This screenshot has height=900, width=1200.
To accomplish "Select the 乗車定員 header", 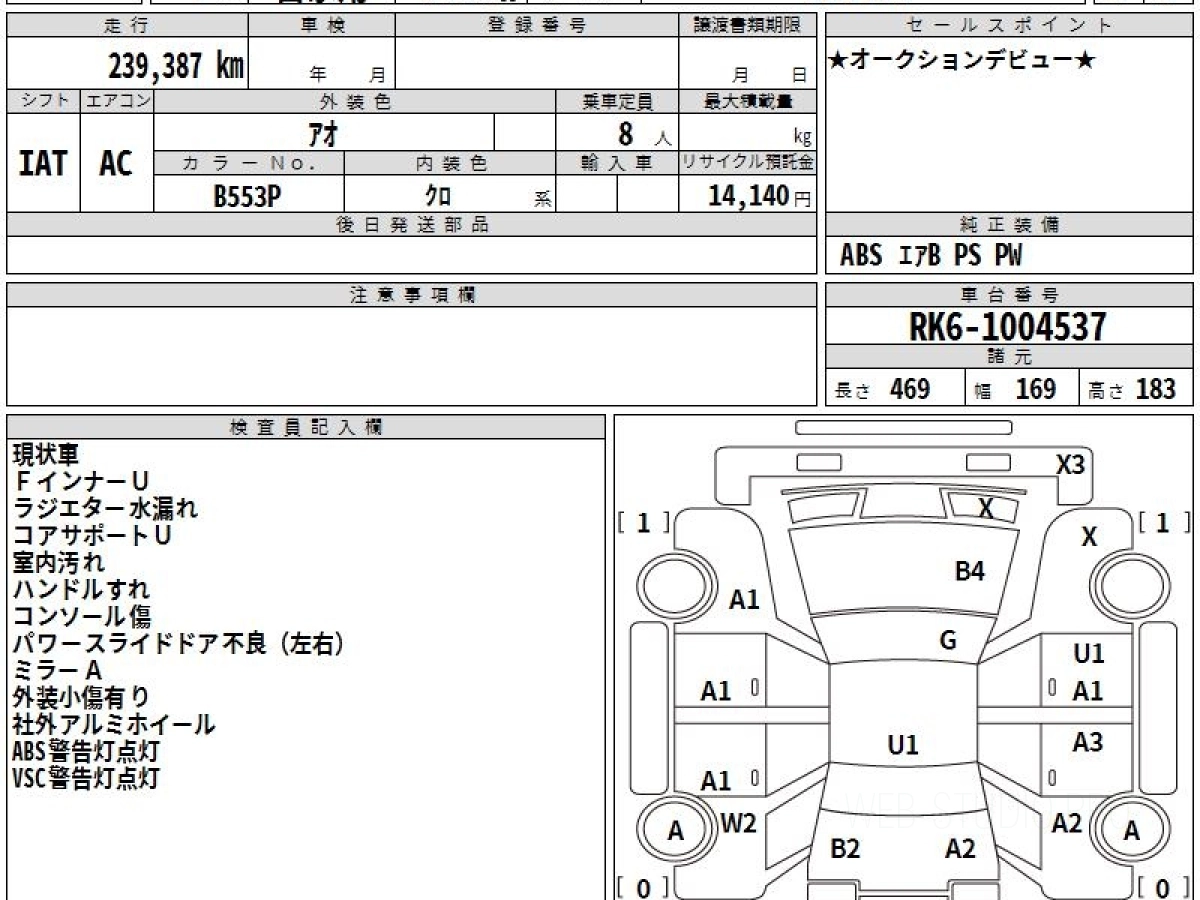I will (617, 101).
